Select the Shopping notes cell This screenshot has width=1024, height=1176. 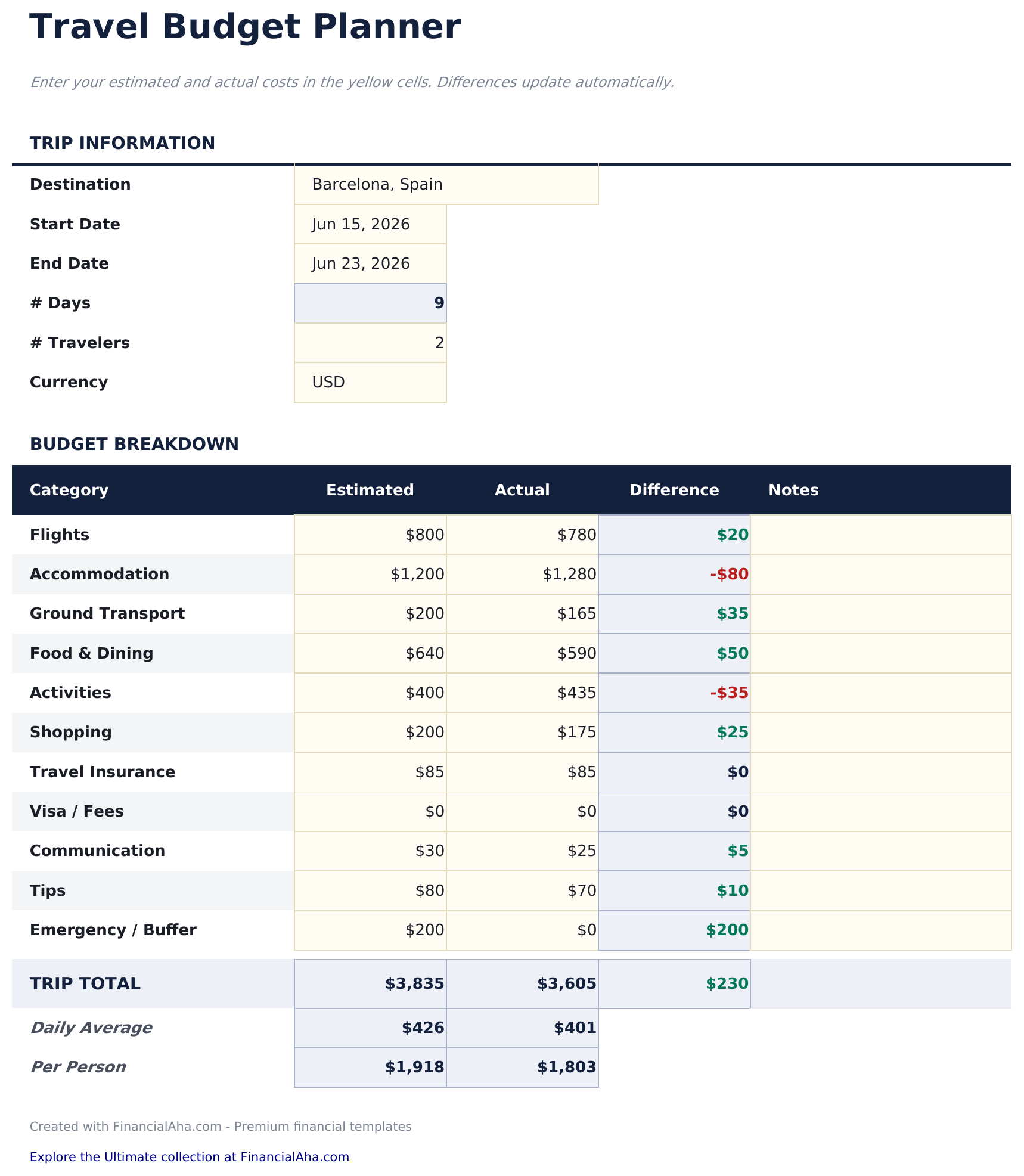880,733
